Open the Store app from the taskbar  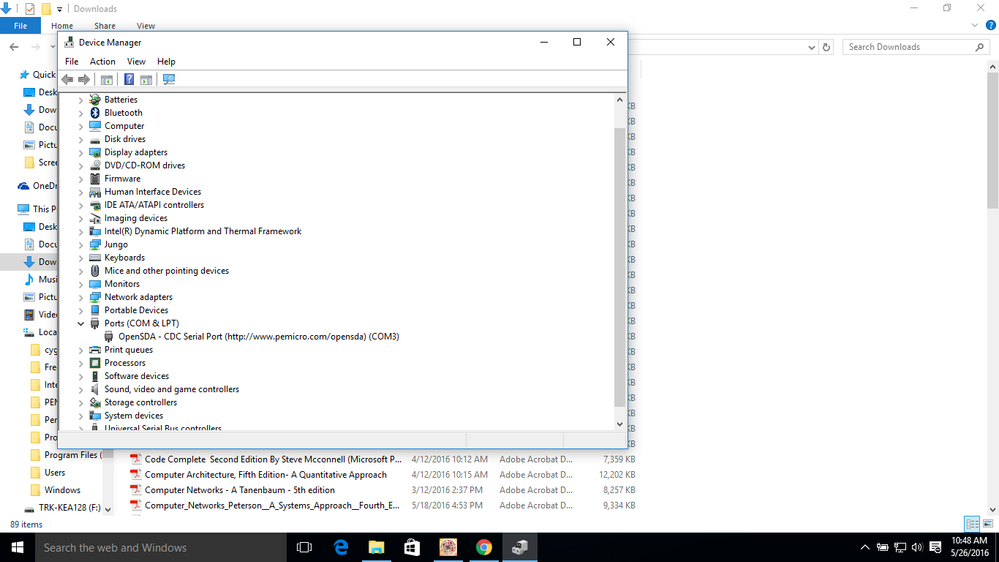tap(412, 547)
